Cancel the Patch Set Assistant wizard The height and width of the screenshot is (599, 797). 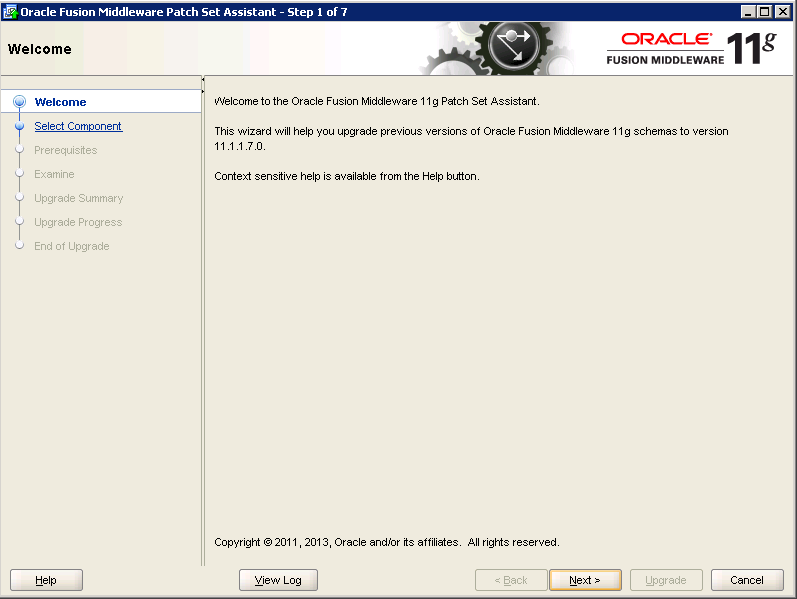pos(747,580)
